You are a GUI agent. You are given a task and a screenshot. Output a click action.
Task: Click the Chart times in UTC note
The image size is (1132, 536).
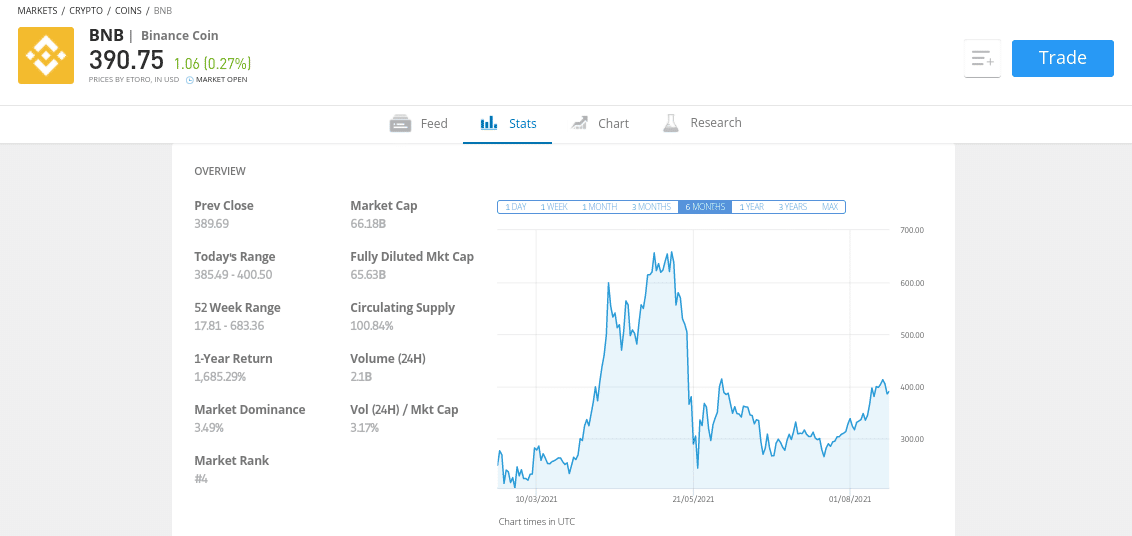coord(536,522)
